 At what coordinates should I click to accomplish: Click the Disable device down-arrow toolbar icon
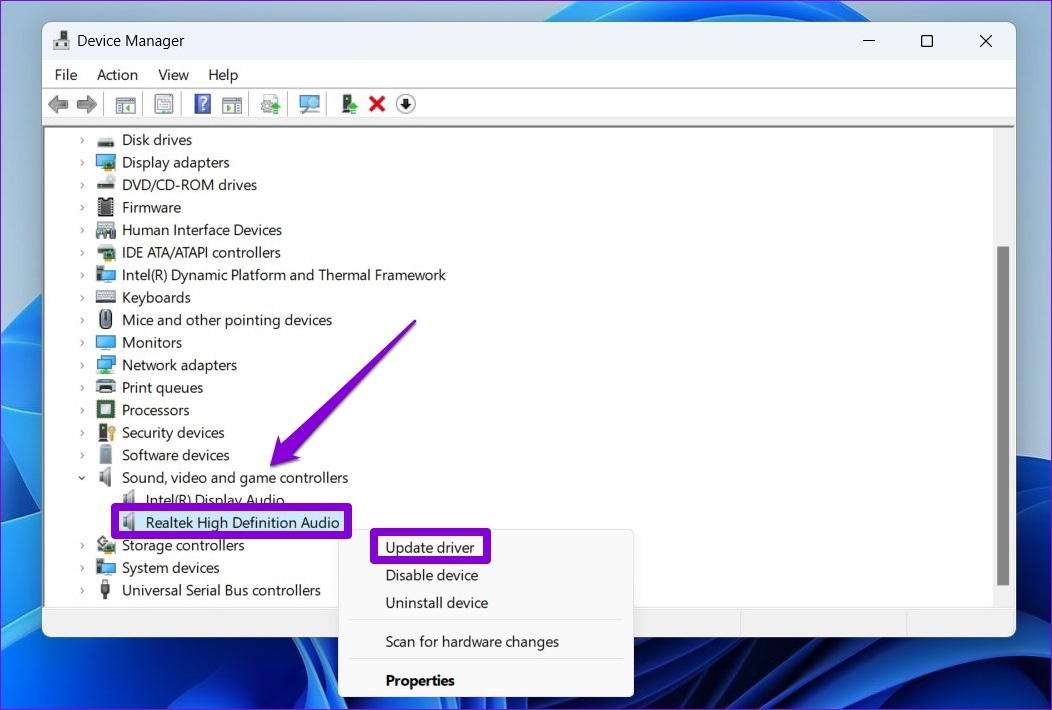[x=405, y=103]
